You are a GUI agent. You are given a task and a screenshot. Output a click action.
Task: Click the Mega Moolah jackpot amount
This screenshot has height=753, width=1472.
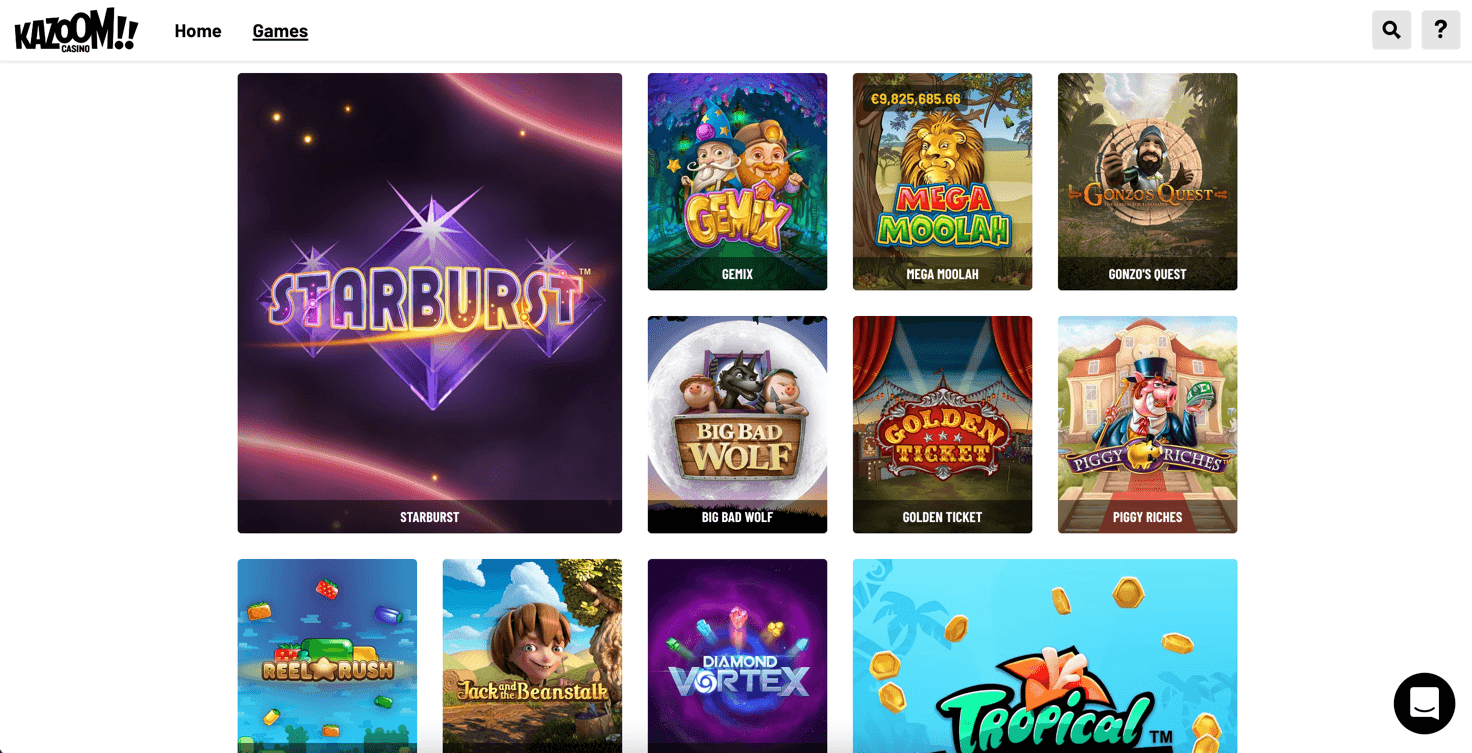coord(916,99)
